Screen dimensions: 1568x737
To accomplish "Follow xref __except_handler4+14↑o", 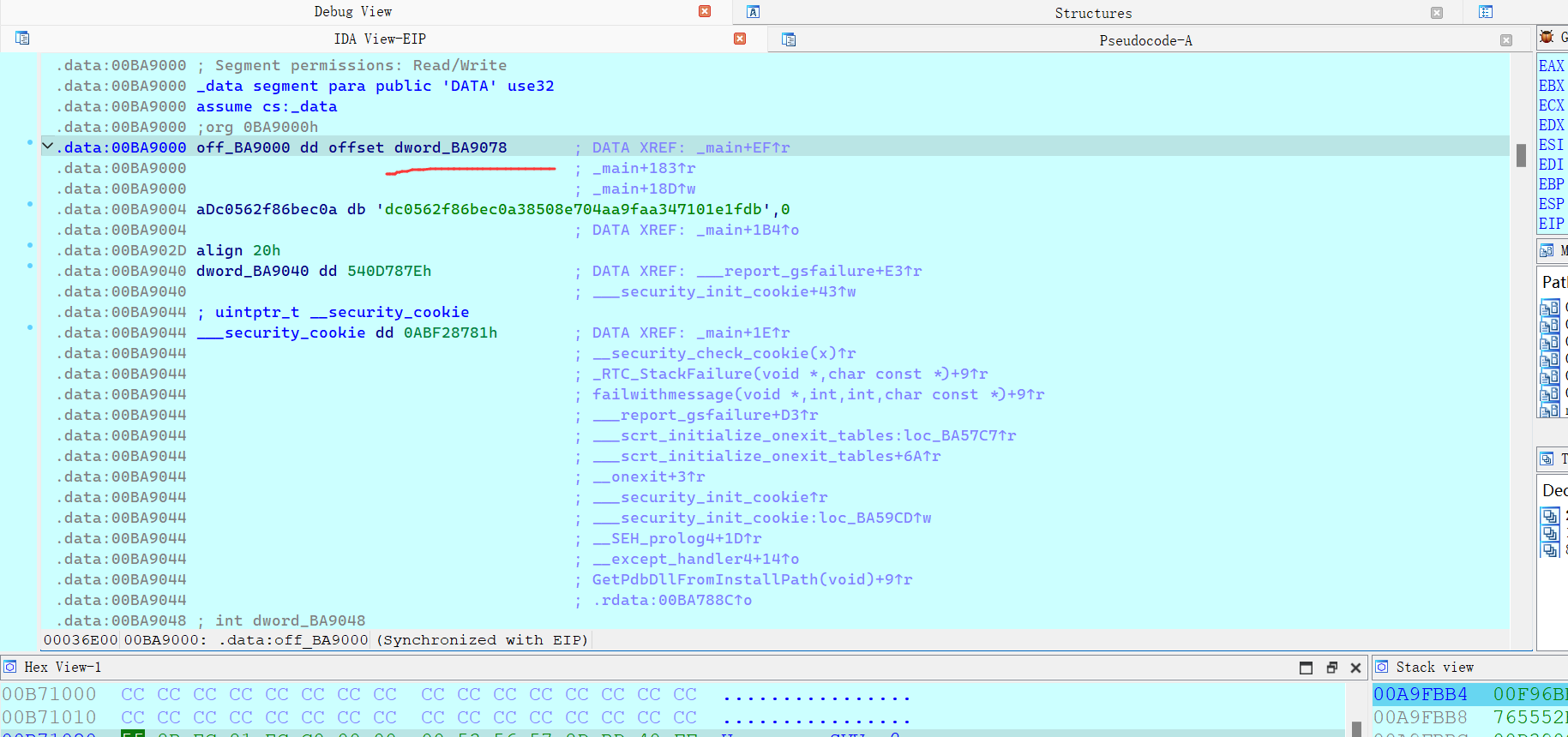I will 696,559.
